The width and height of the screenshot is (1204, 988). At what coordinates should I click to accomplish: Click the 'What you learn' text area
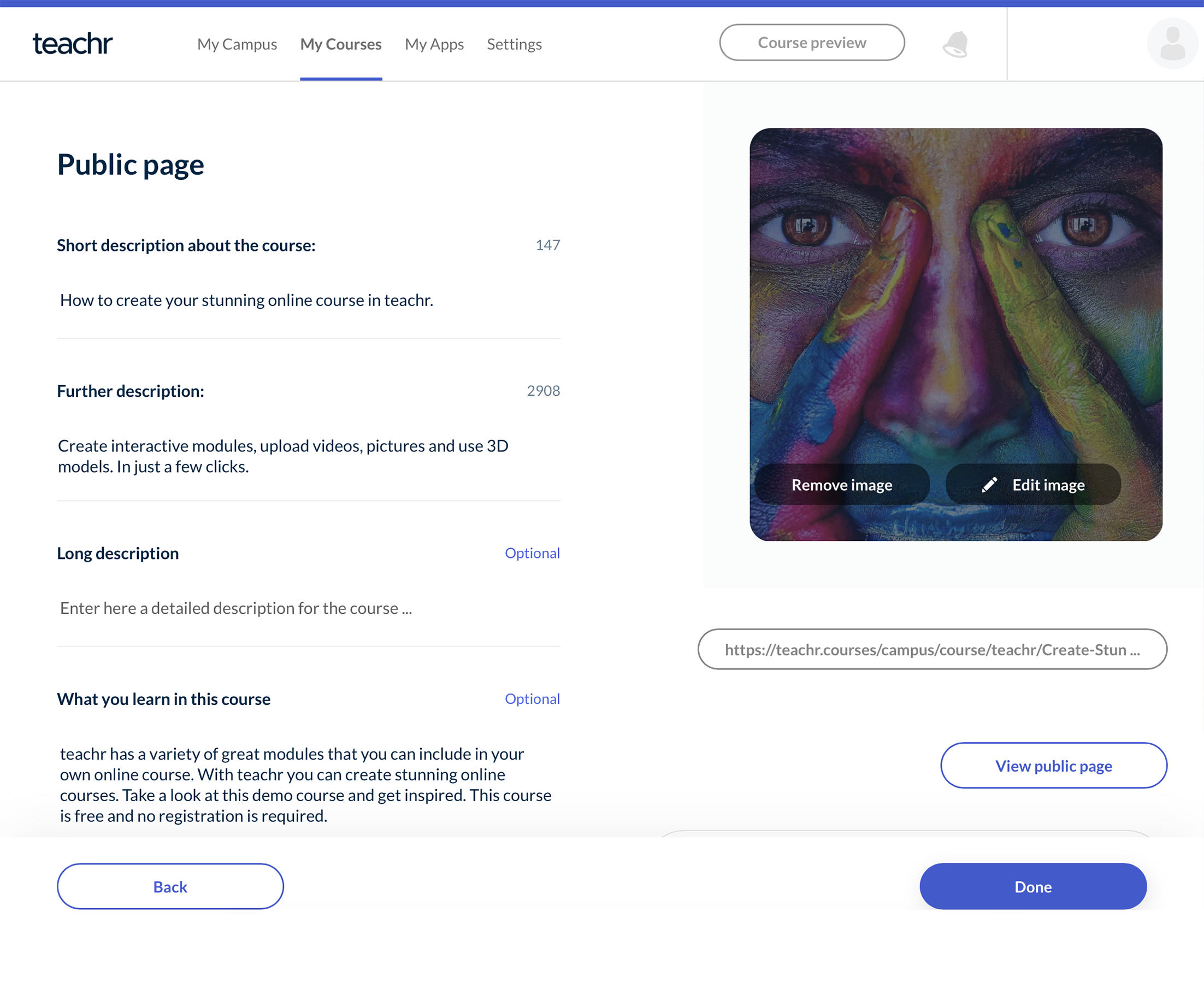[x=309, y=785]
